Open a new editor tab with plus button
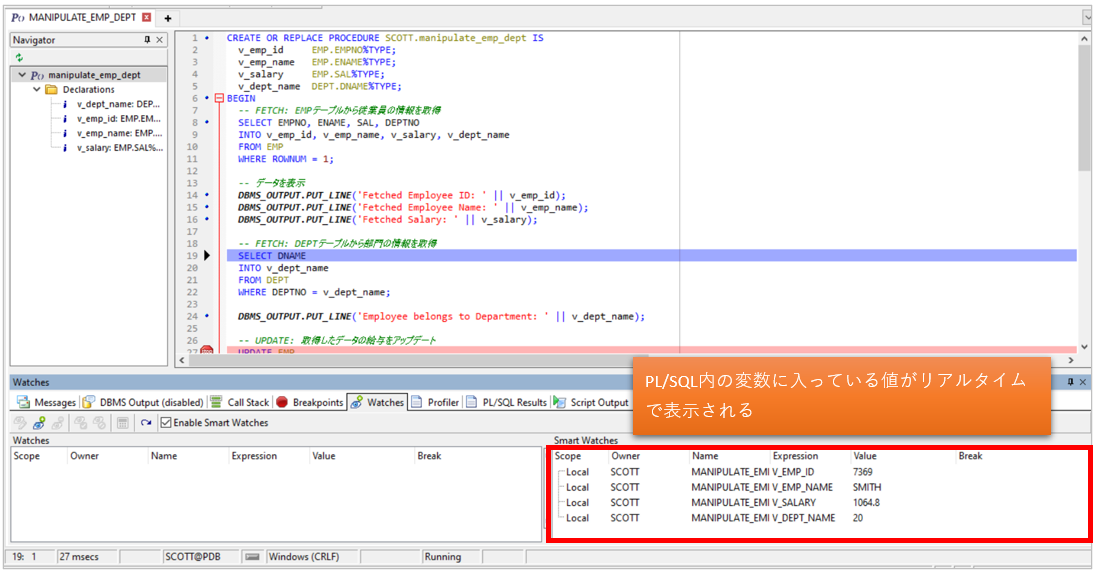The width and height of the screenshot is (1096, 573). [x=168, y=18]
